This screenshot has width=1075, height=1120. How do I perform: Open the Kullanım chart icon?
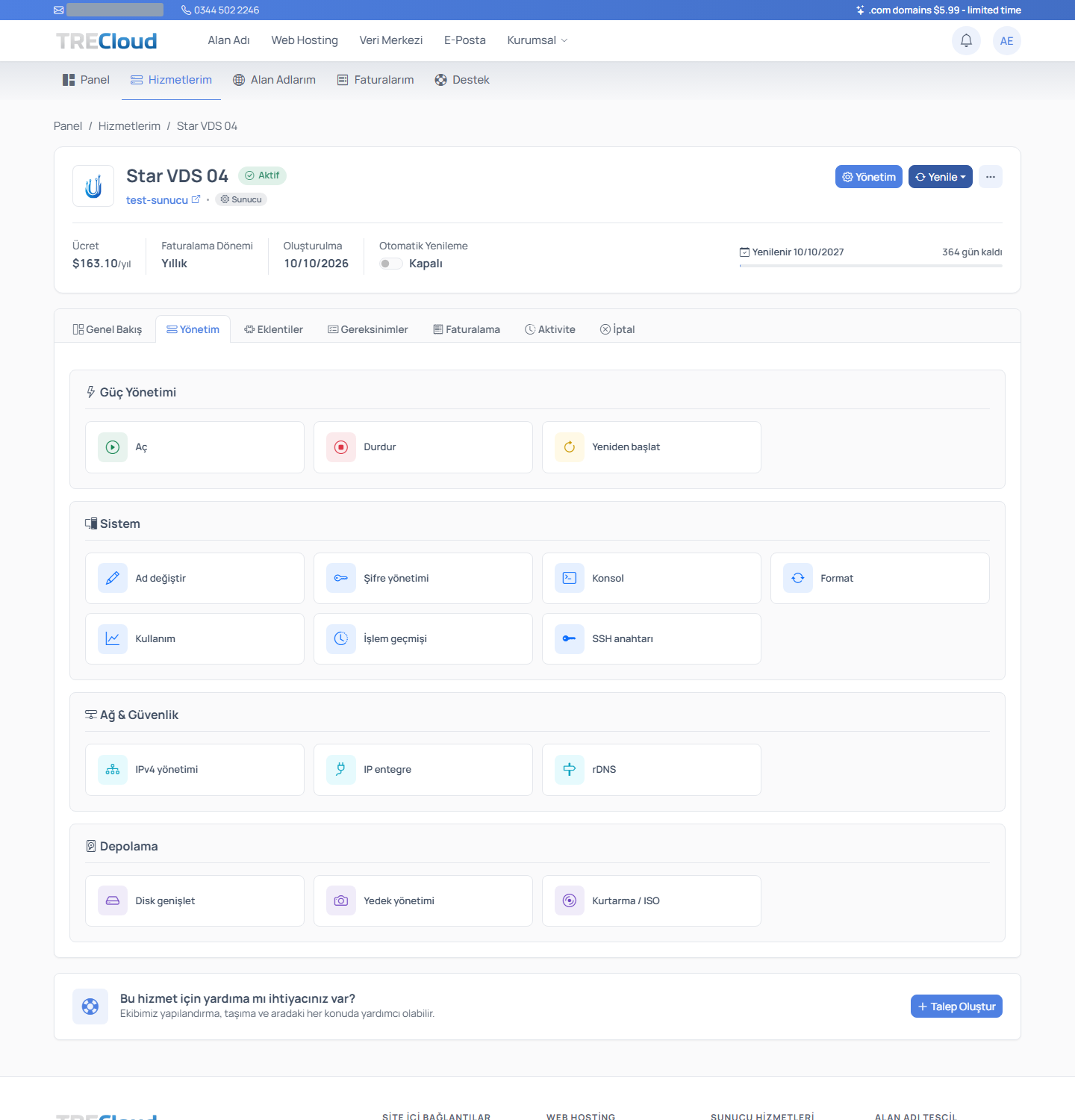pyautogui.click(x=113, y=639)
